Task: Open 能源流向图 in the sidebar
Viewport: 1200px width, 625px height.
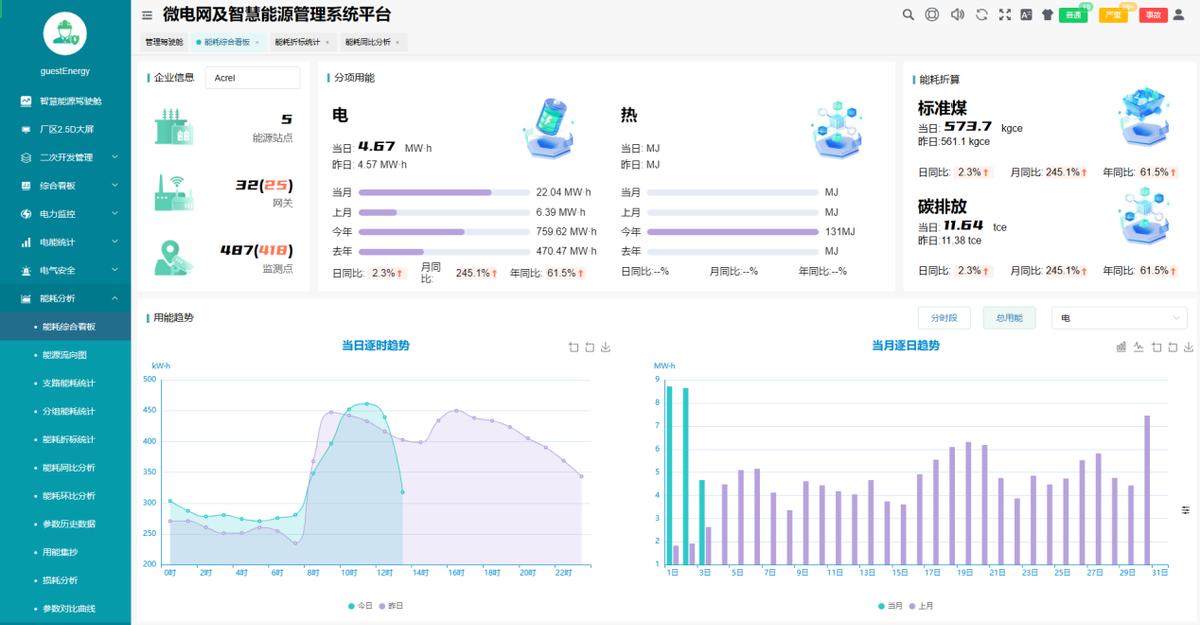Action: (x=65, y=354)
